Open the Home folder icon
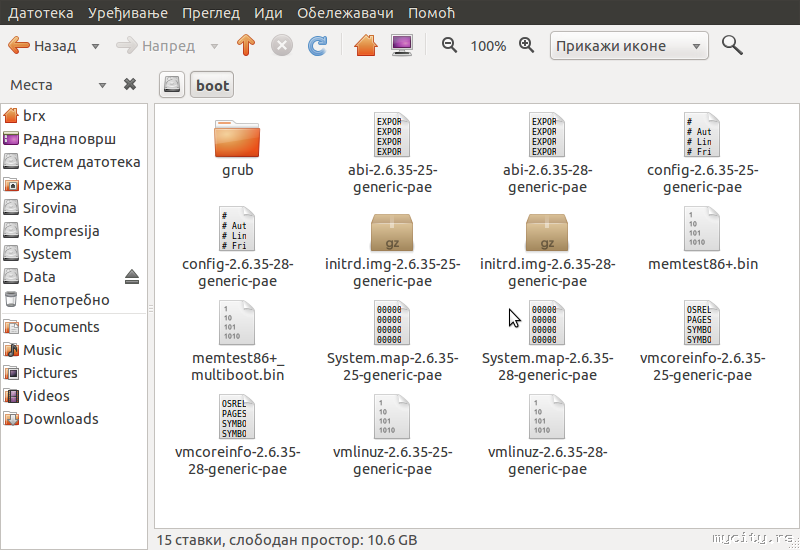This screenshot has height=550, width=800. (366, 45)
